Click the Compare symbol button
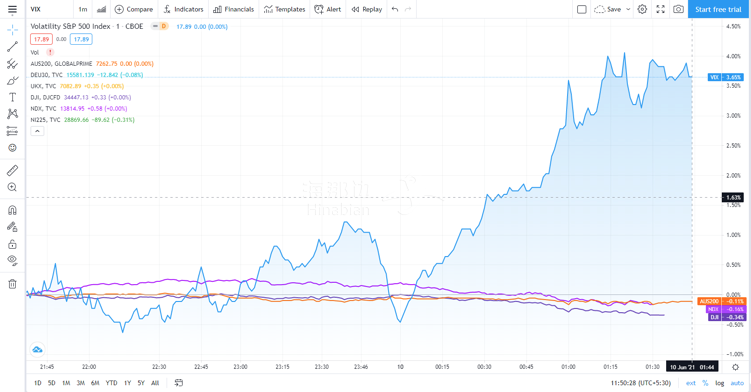751x392 pixels. 134,9
